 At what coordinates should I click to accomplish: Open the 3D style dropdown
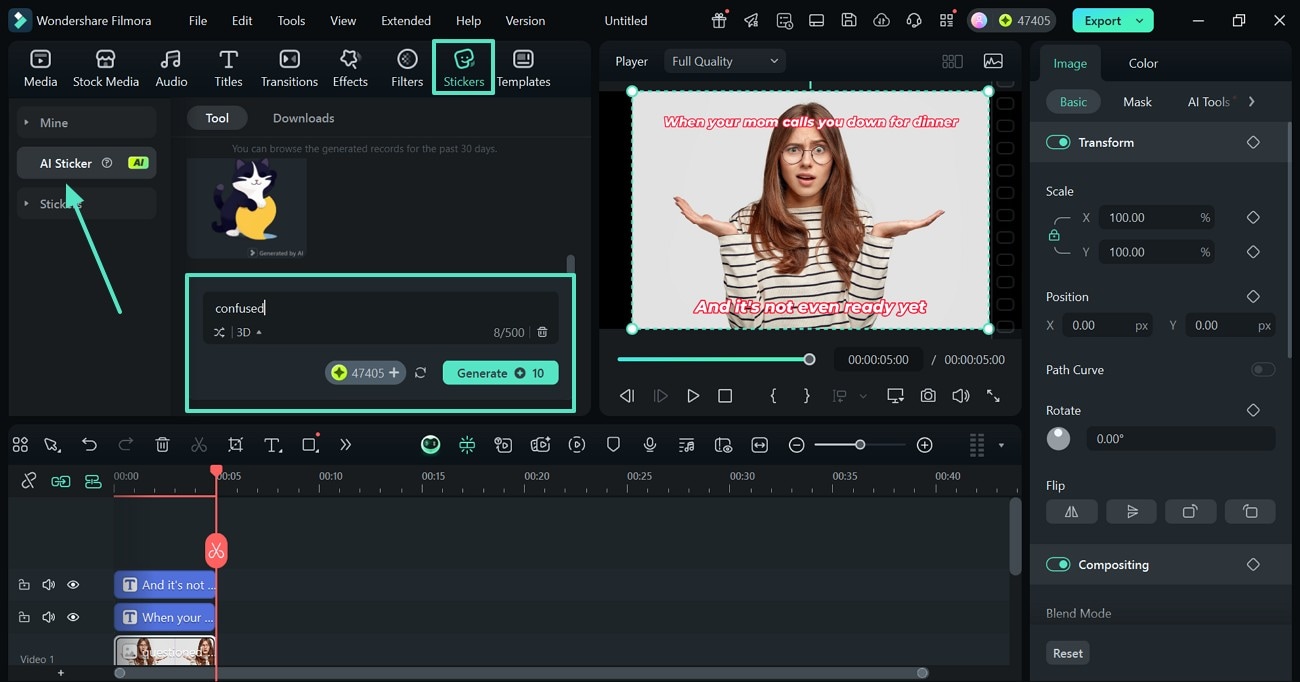[249, 332]
